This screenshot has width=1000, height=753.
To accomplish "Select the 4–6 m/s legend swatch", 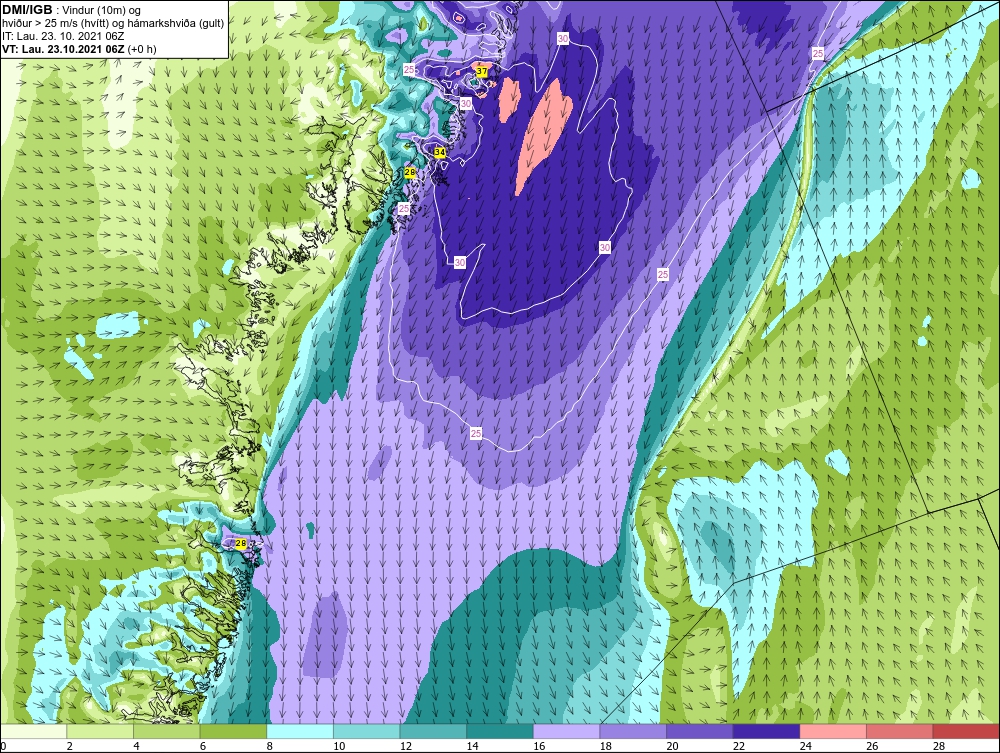I will tap(166, 731).
